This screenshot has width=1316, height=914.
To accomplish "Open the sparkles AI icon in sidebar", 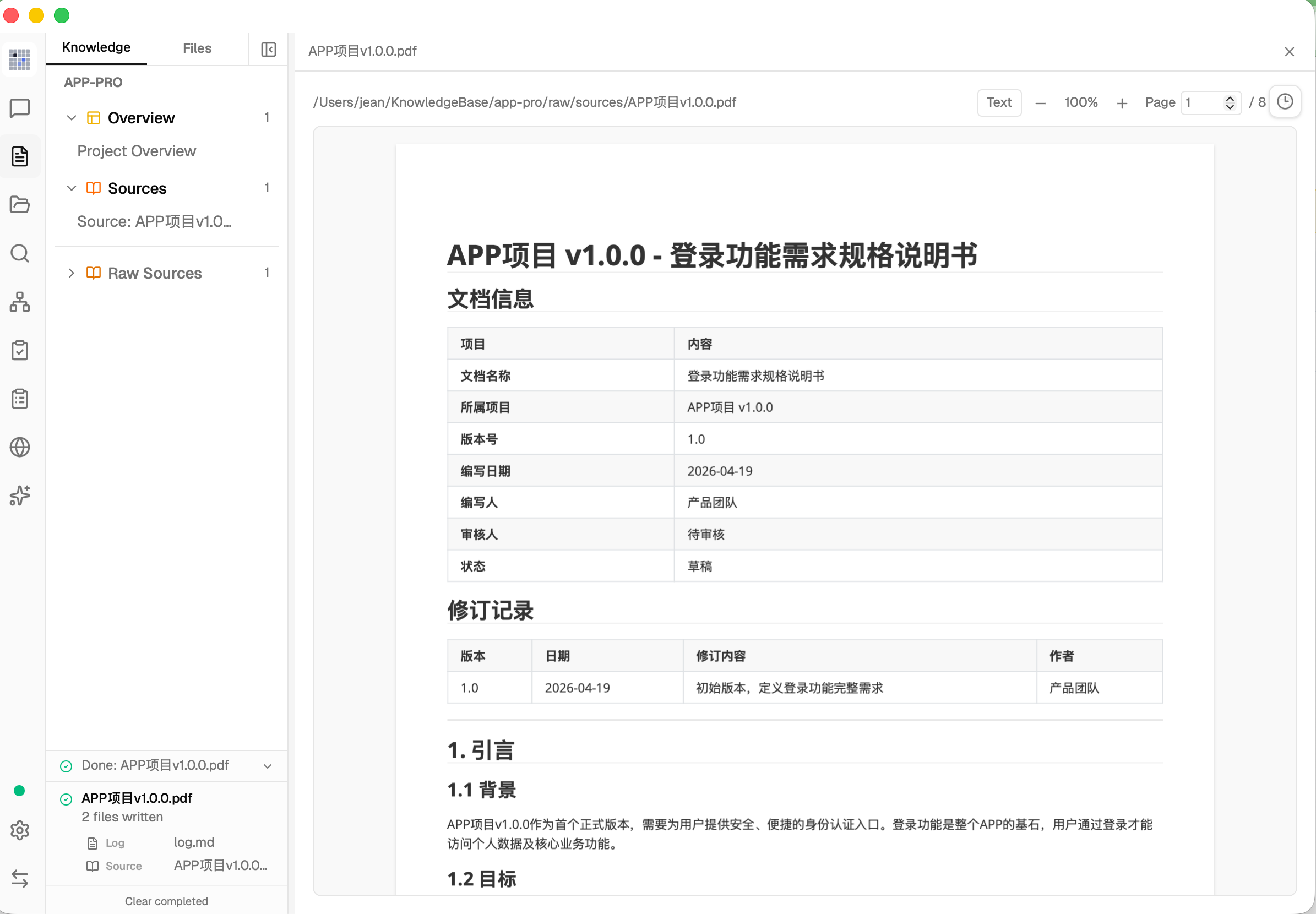I will point(20,496).
